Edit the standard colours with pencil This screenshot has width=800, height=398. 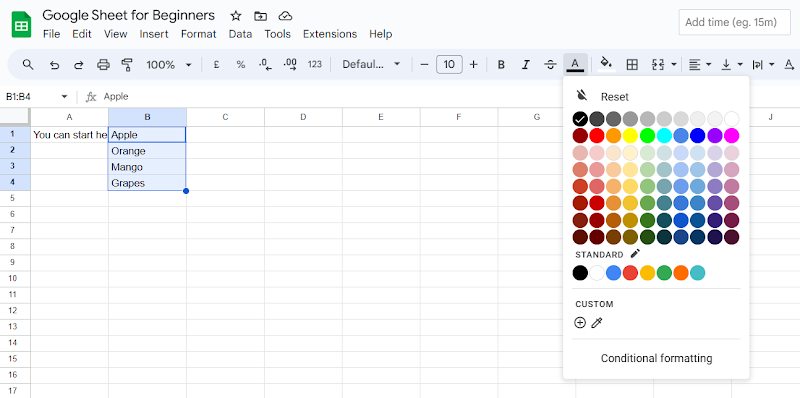(x=635, y=254)
